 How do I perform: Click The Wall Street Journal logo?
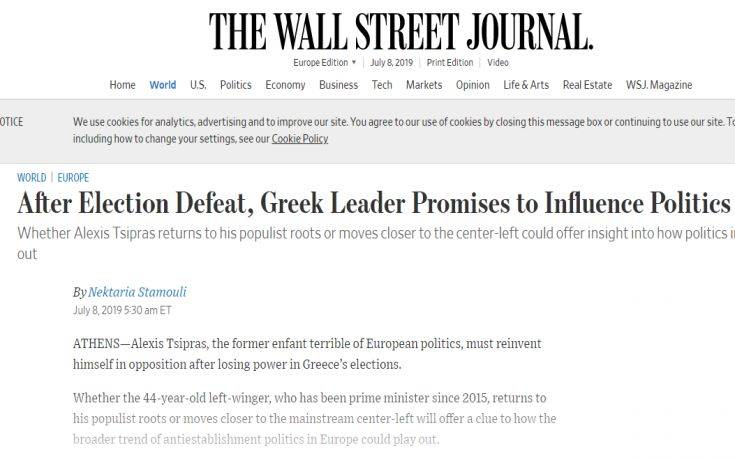(401, 31)
